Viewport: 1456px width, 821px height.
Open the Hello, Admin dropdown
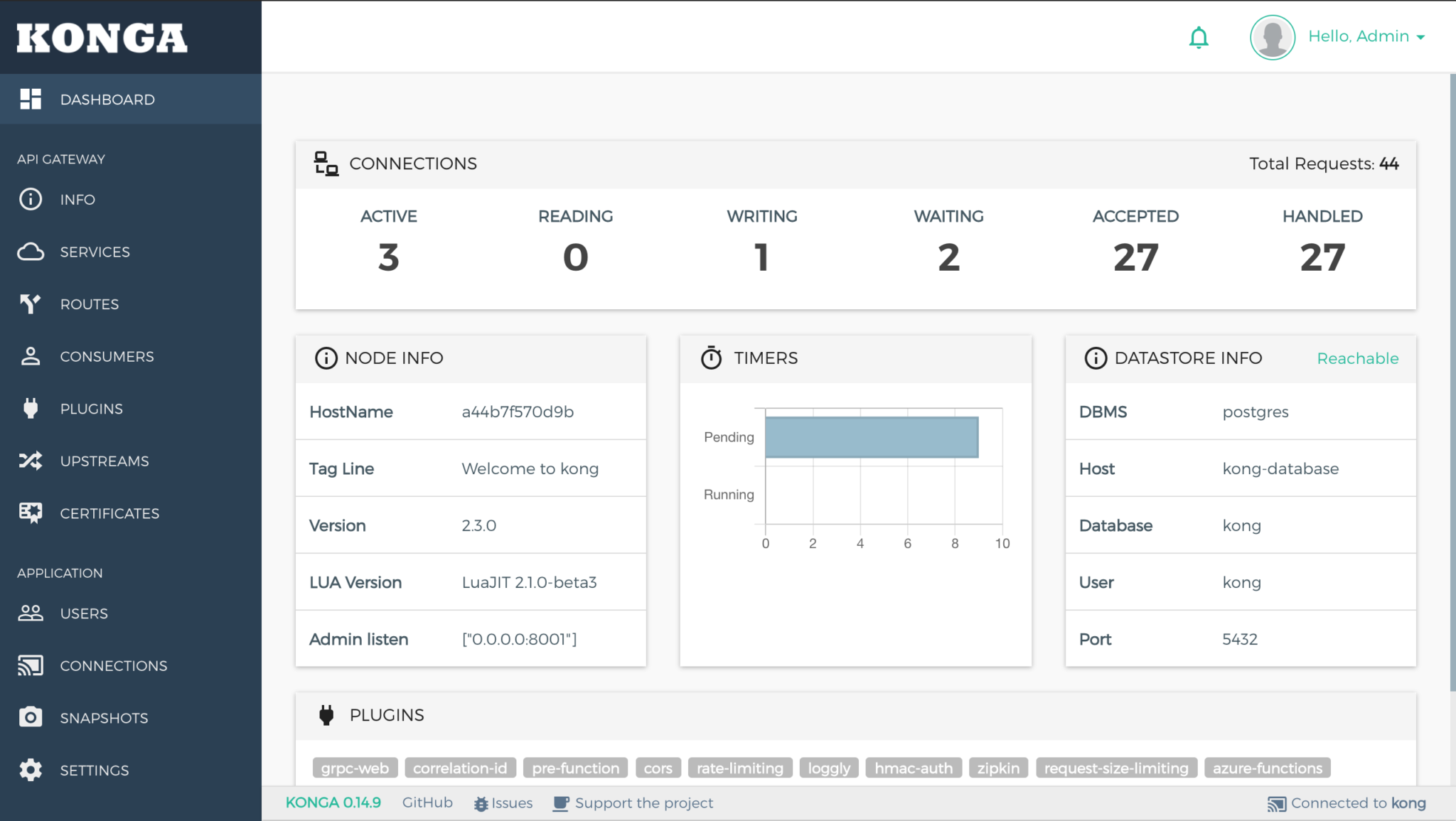pyautogui.click(x=1361, y=36)
